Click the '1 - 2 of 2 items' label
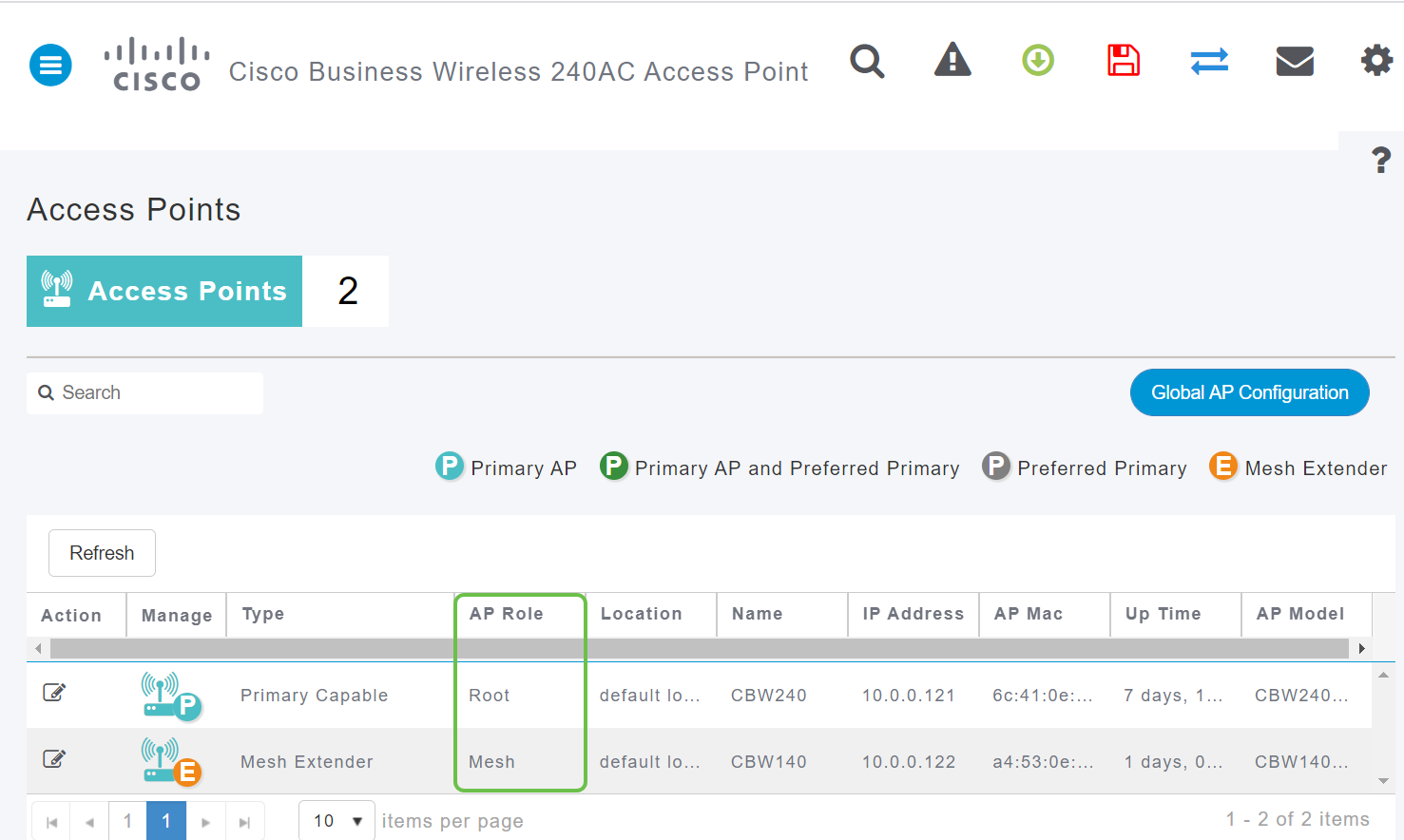Screen dimensions: 1404x840 (1298, 819)
